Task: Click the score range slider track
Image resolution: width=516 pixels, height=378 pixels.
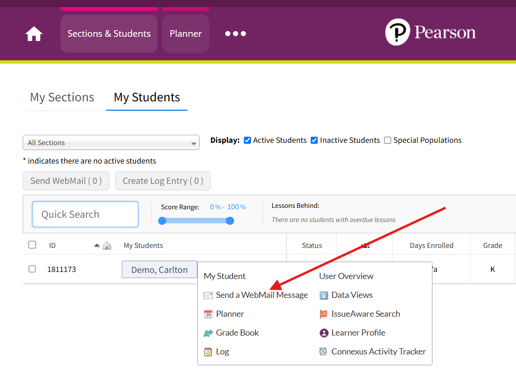Action: (196, 221)
